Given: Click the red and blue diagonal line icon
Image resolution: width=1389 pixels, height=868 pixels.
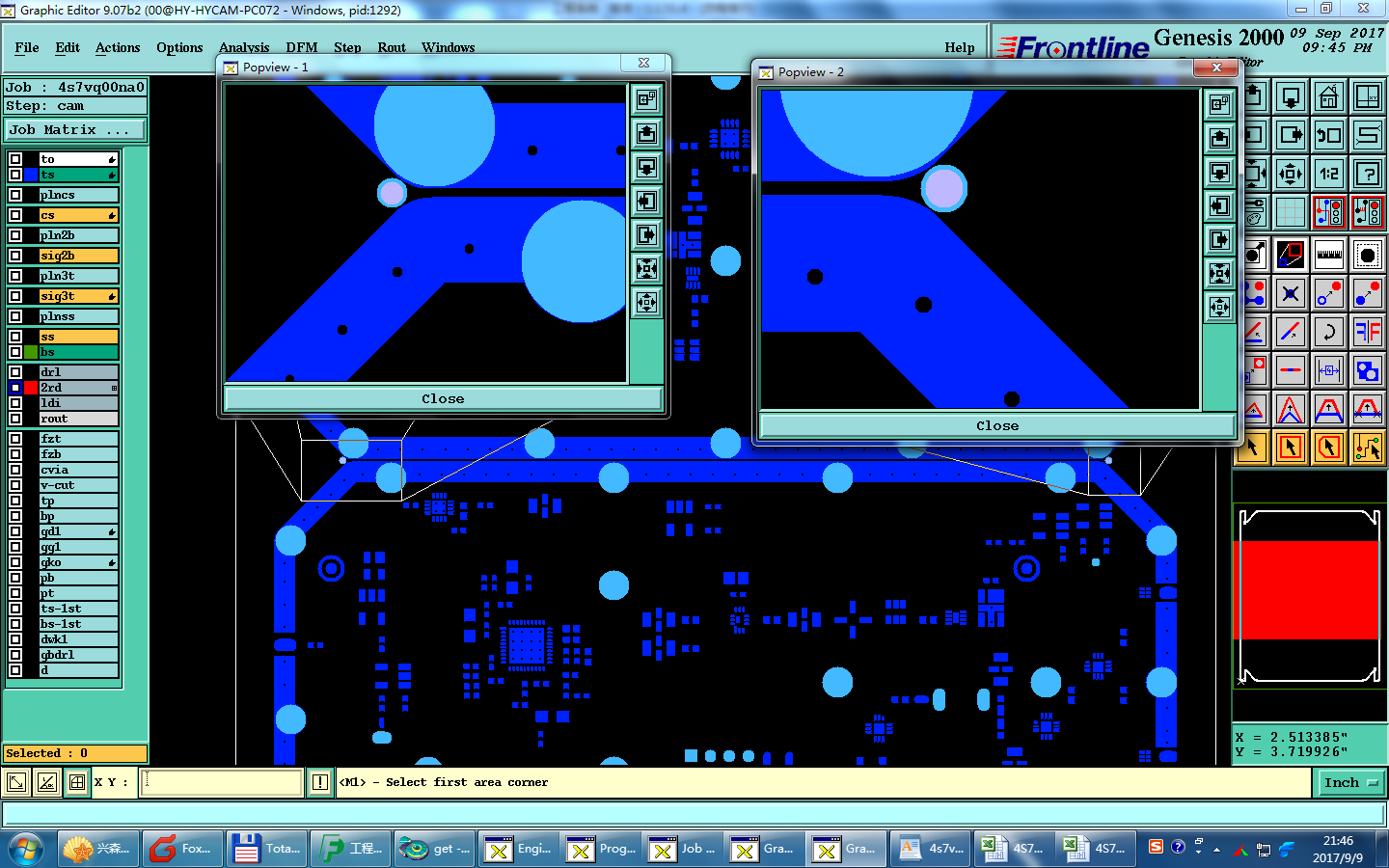Looking at the screenshot, I should 1291,332.
